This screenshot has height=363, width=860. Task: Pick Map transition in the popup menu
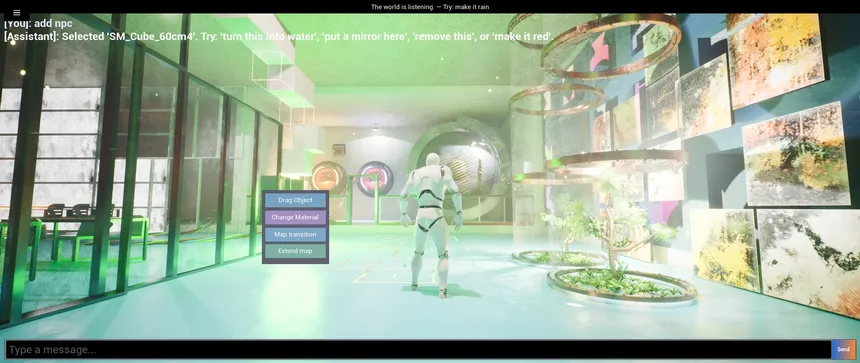click(295, 235)
